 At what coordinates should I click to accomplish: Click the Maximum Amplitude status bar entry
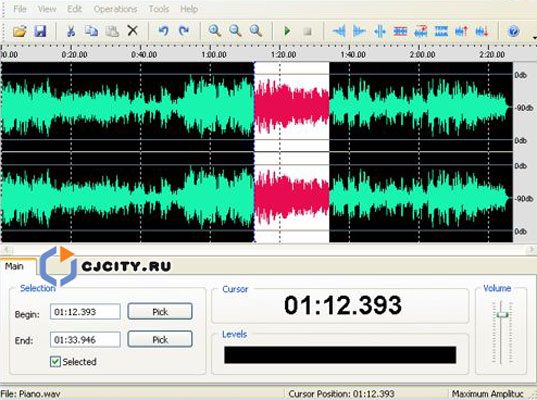(x=488, y=394)
